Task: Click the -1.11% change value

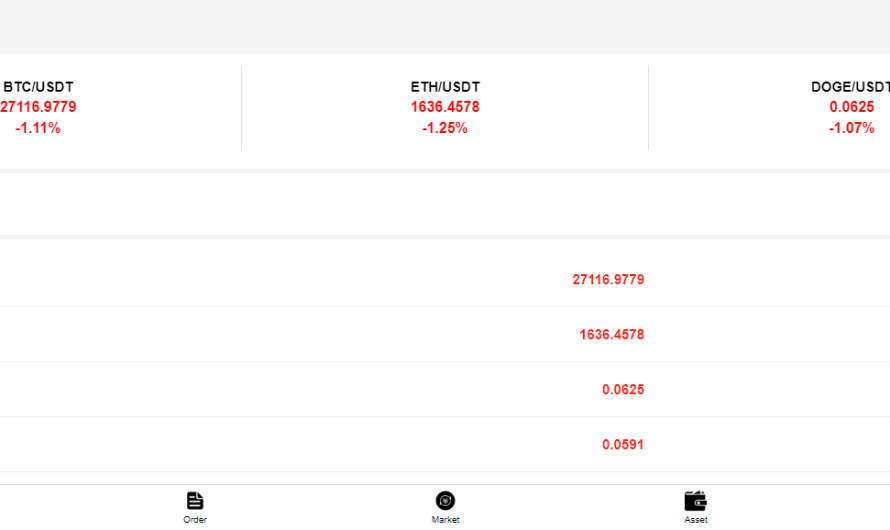Action: coord(38,128)
